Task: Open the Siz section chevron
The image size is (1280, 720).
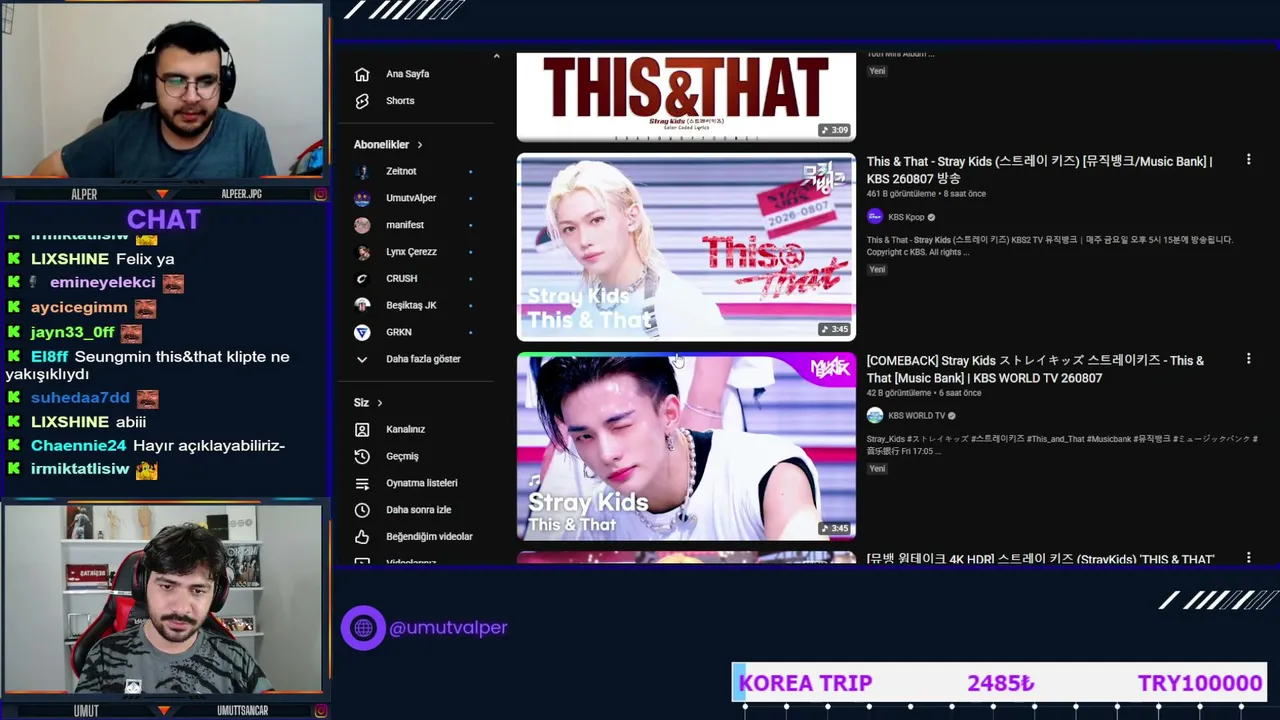Action: tap(379, 403)
